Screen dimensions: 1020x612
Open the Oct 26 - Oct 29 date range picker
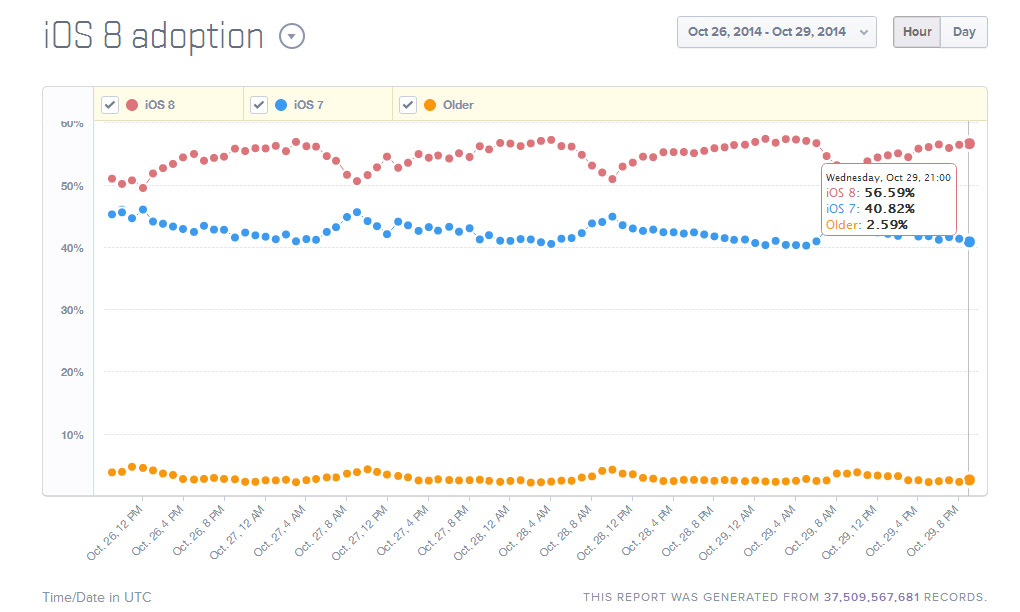tap(777, 32)
